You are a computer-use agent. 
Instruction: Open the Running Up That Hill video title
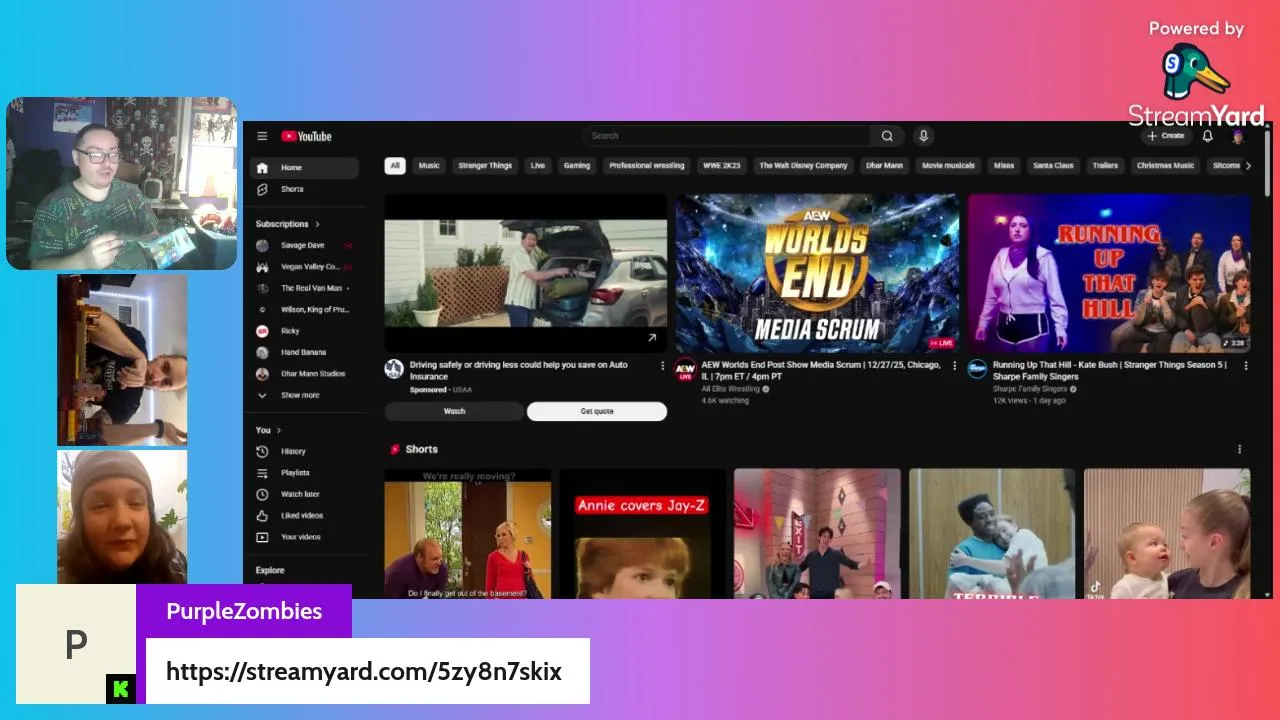[1110, 370]
